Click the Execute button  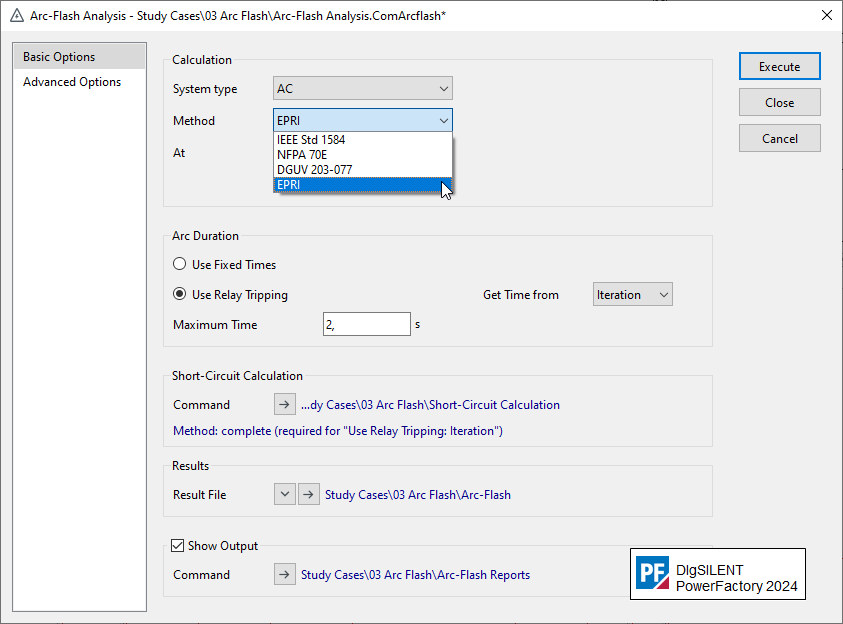coord(779,65)
